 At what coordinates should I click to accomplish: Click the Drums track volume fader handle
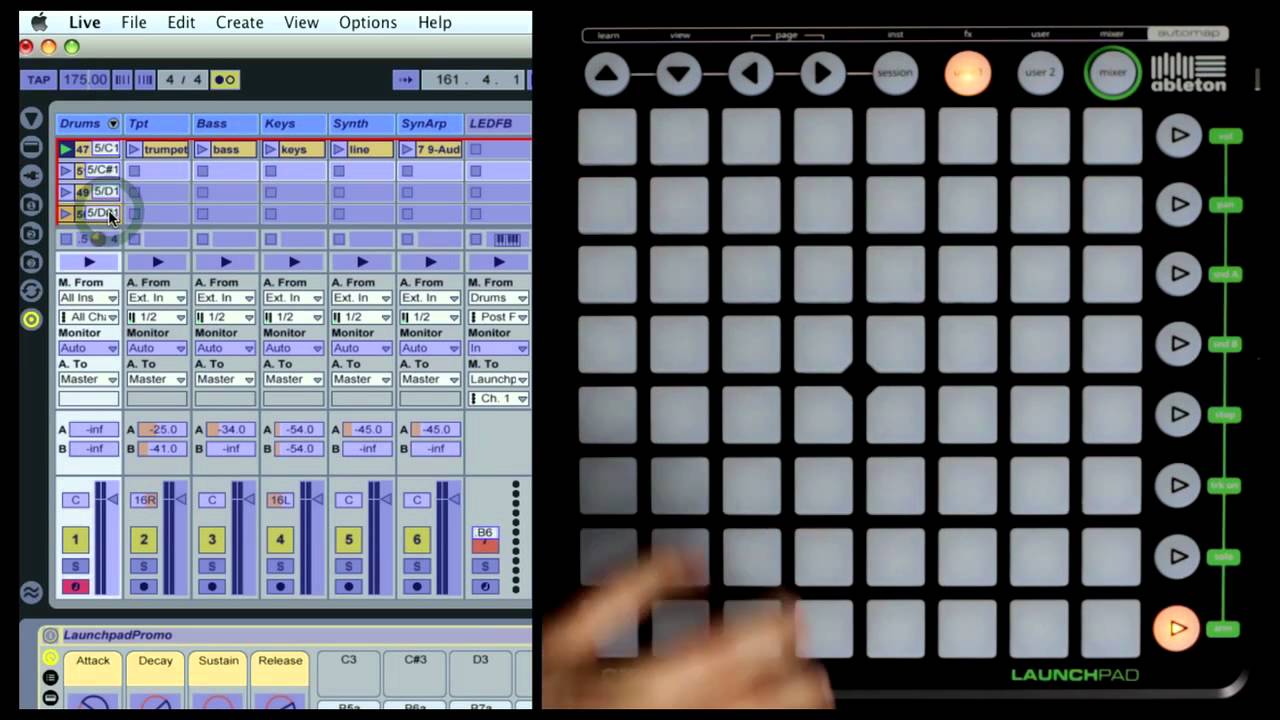111,499
